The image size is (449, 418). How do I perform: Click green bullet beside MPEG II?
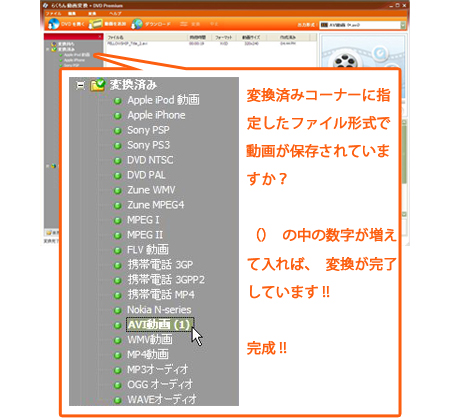pyautogui.click(x=117, y=236)
